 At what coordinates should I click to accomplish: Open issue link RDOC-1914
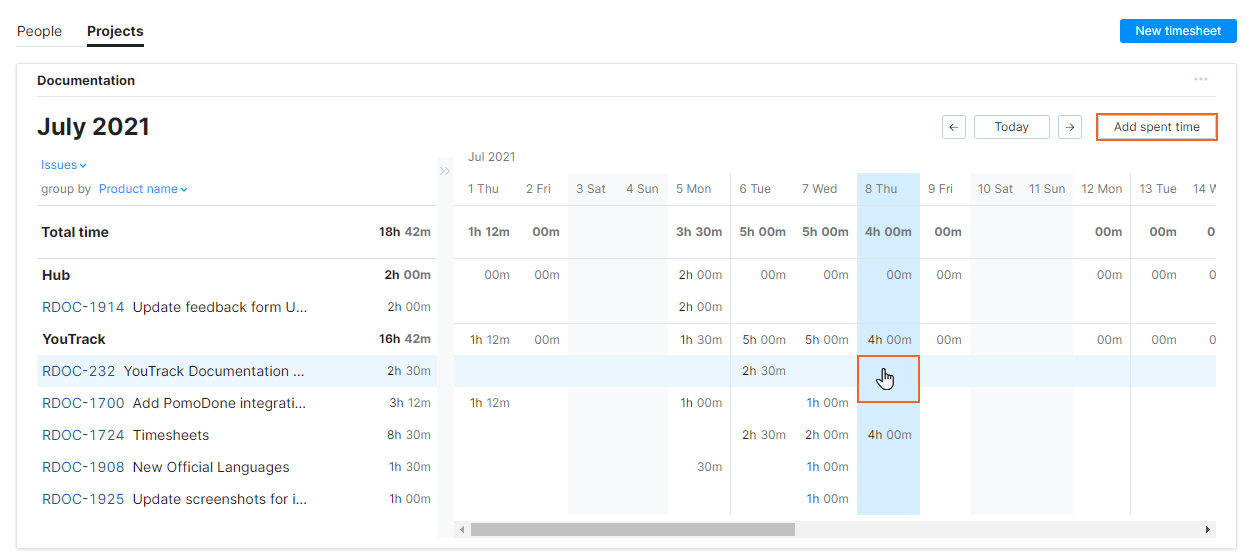tap(83, 307)
